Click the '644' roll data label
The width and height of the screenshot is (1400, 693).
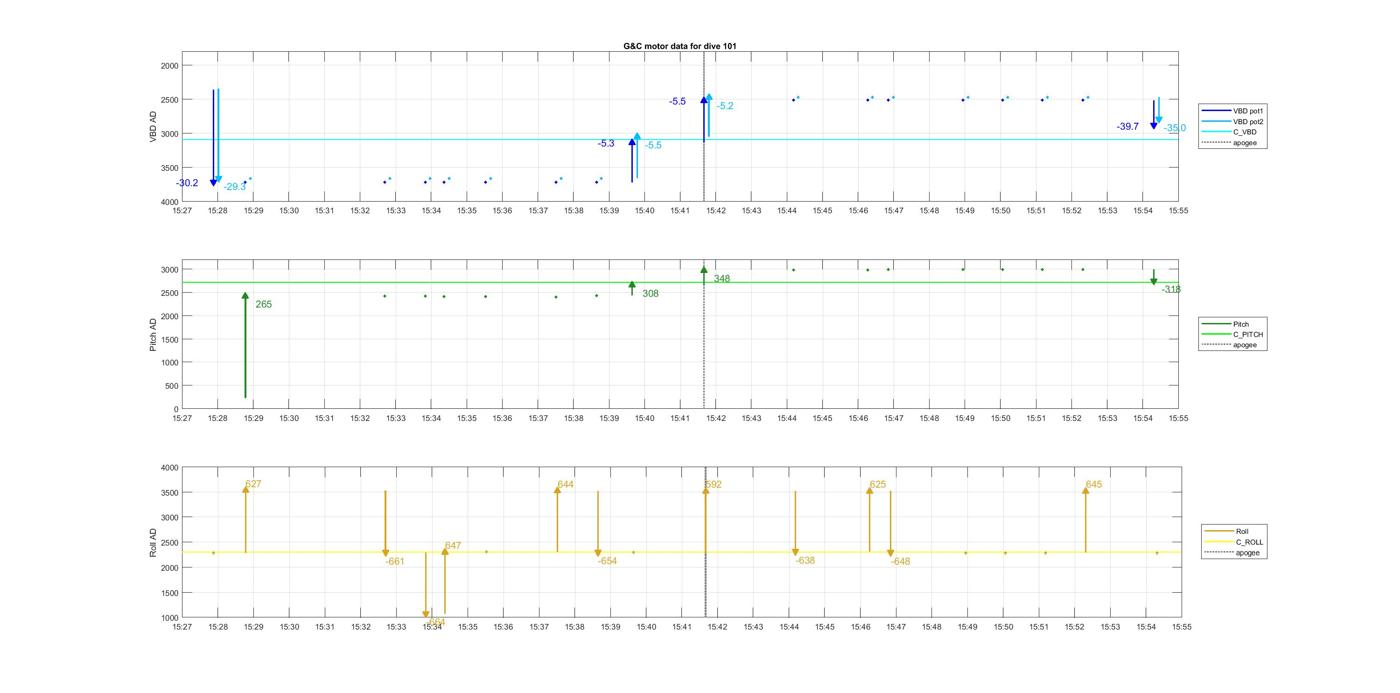pyautogui.click(x=565, y=484)
